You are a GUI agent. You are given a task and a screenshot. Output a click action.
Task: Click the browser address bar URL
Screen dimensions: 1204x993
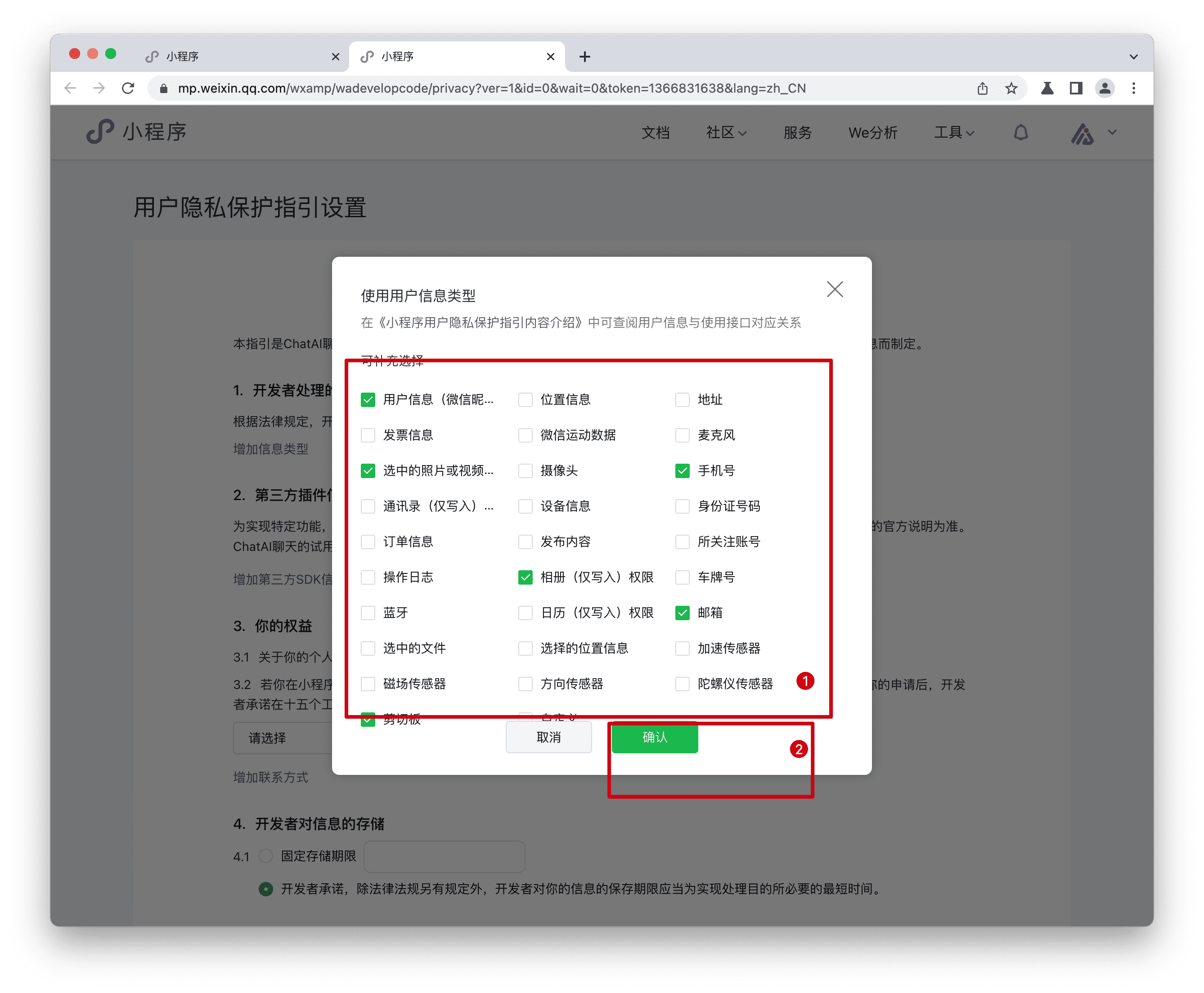(x=492, y=88)
